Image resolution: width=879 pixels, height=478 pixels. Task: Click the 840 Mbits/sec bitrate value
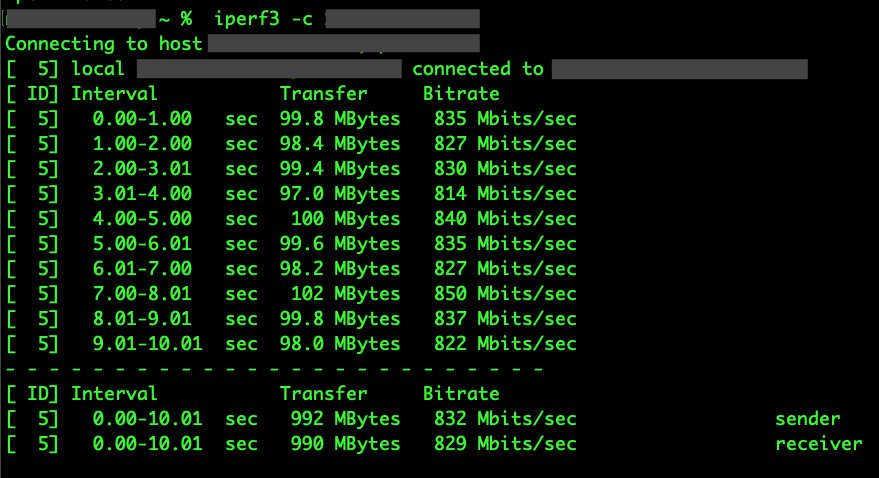click(505, 219)
